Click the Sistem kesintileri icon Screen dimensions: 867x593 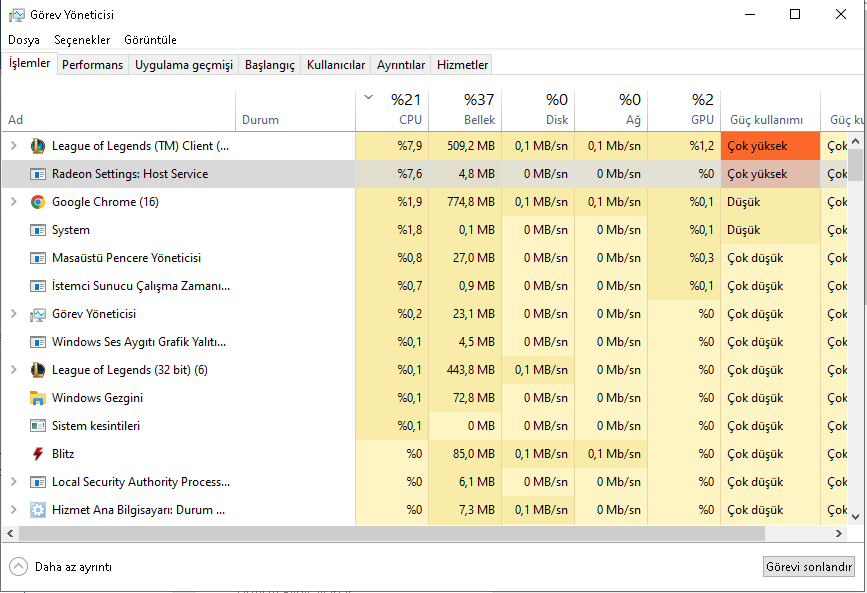point(38,426)
